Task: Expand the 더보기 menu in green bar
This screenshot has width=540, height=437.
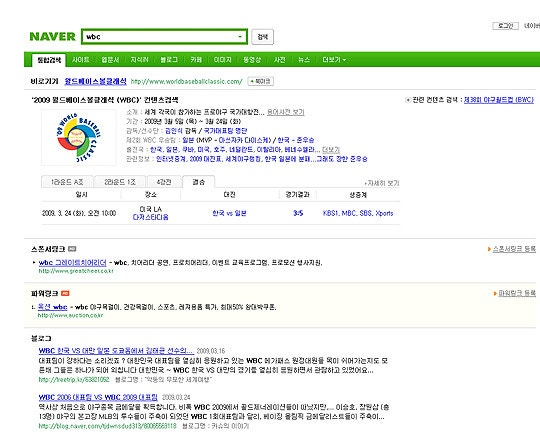Action: (x=334, y=60)
